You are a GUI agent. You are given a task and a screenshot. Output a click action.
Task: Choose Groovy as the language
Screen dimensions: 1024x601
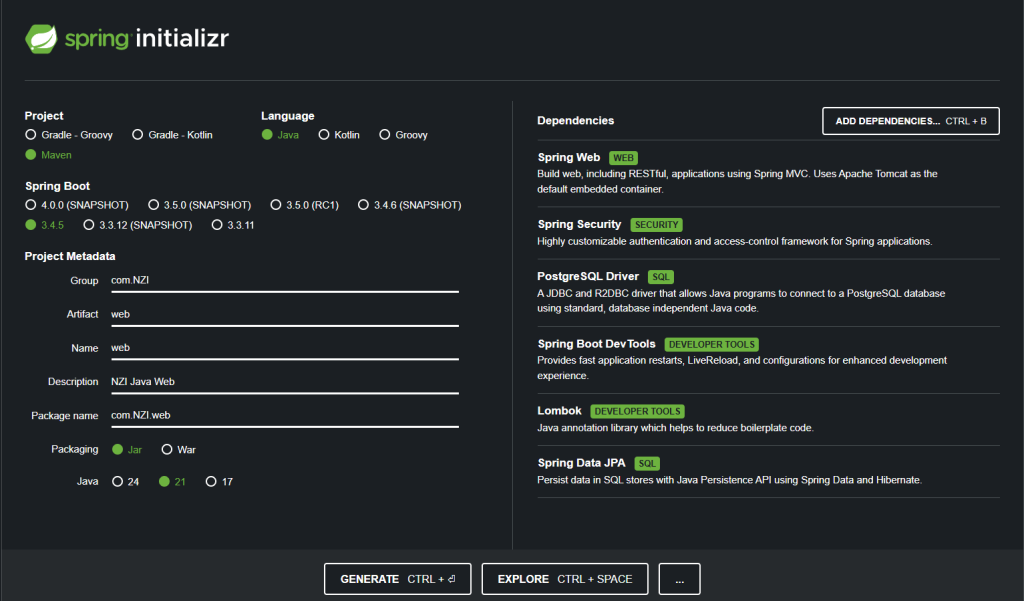pyautogui.click(x=404, y=135)
